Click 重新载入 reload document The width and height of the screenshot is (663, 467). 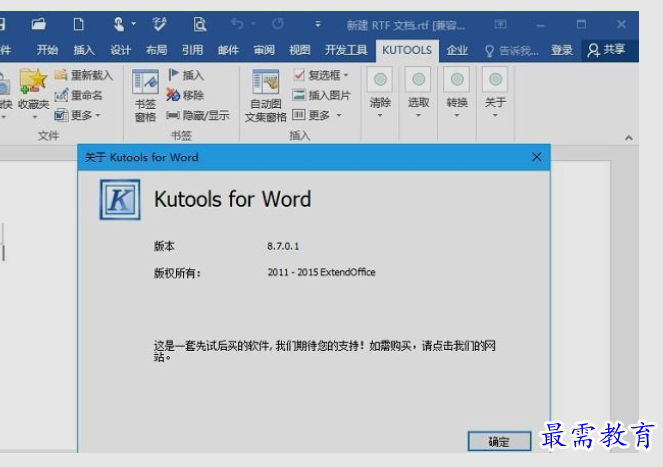pos(84,75)
